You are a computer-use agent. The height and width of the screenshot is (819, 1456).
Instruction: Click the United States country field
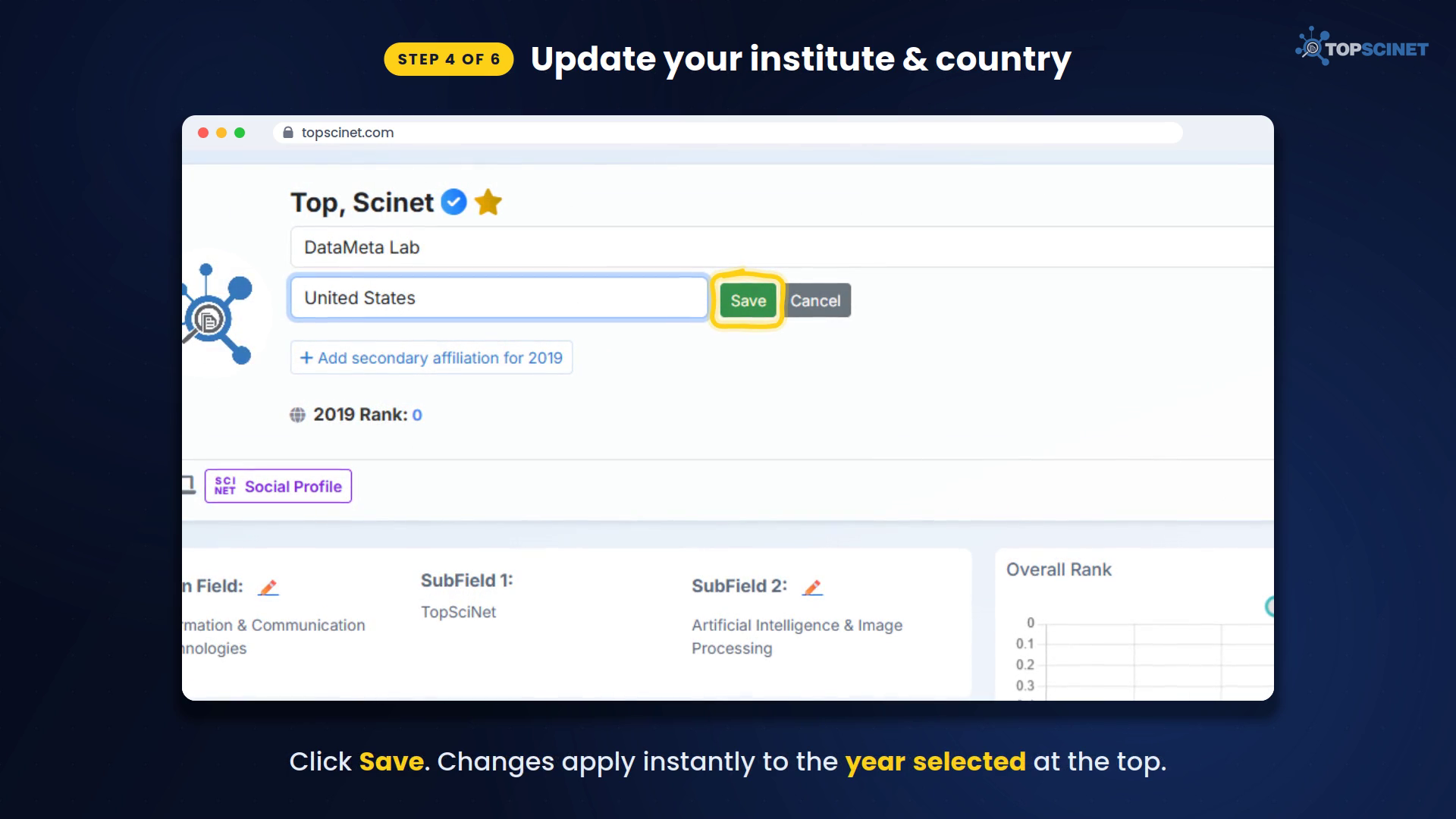pos(499,297)
